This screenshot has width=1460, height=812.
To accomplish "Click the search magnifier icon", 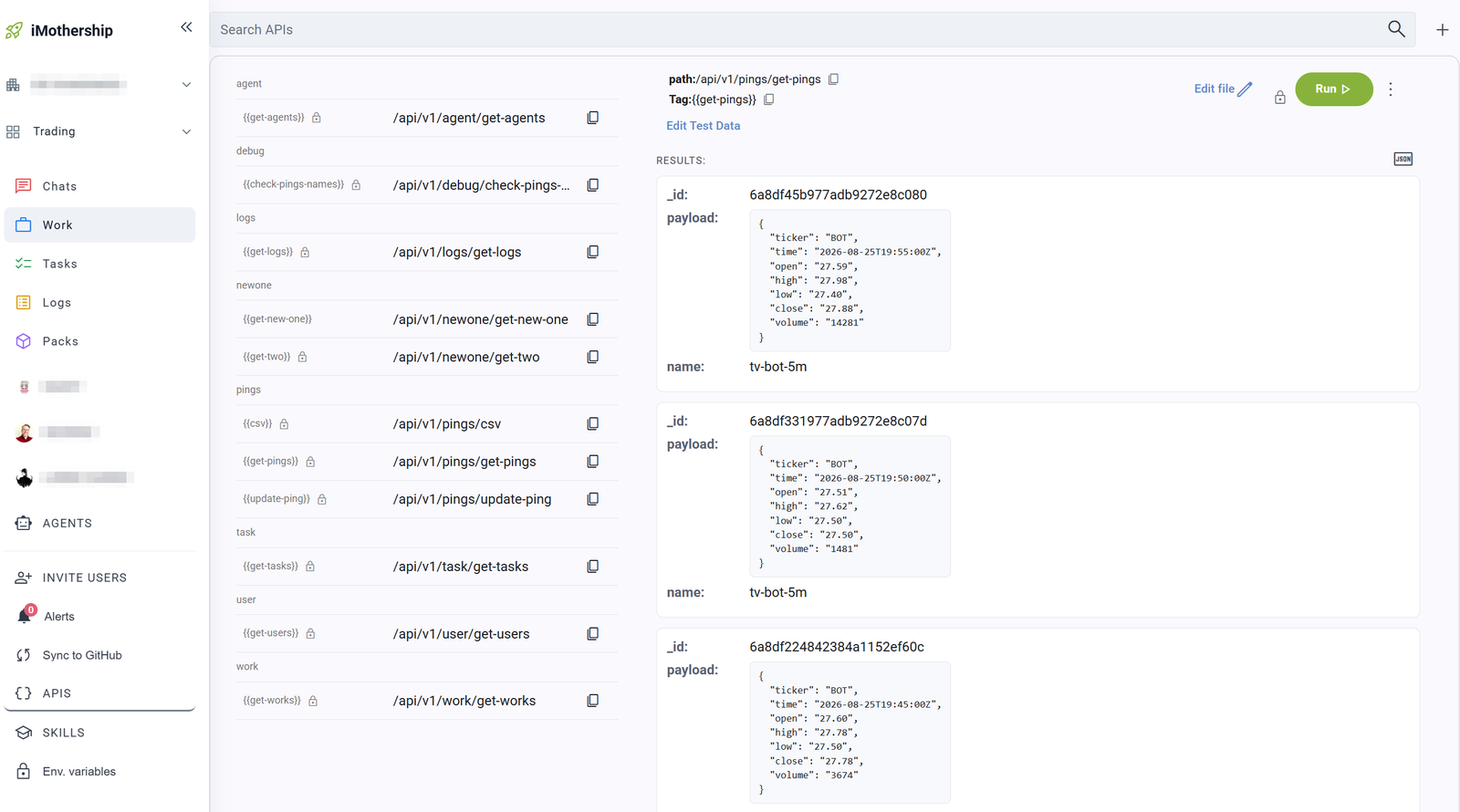I will [x=1396, y=29].
